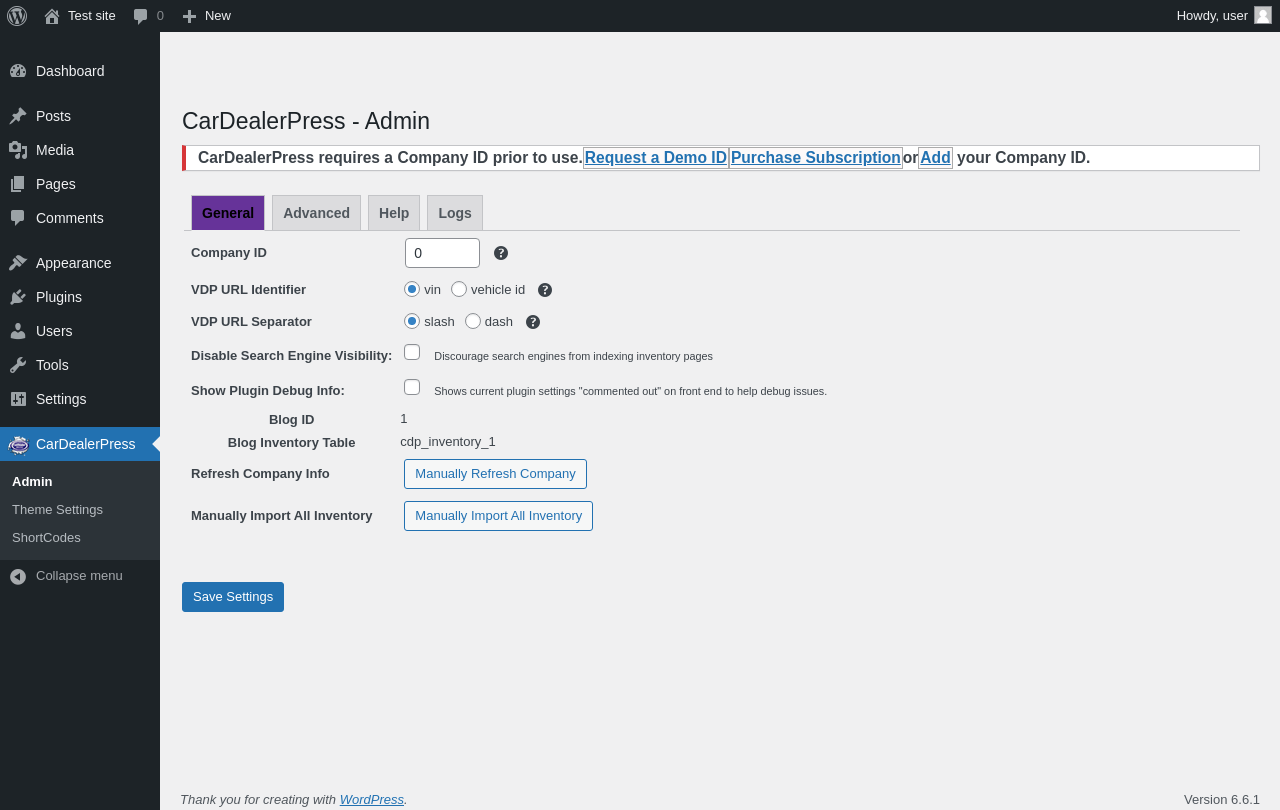Open the Users menu label

click(x=54, y=331)
